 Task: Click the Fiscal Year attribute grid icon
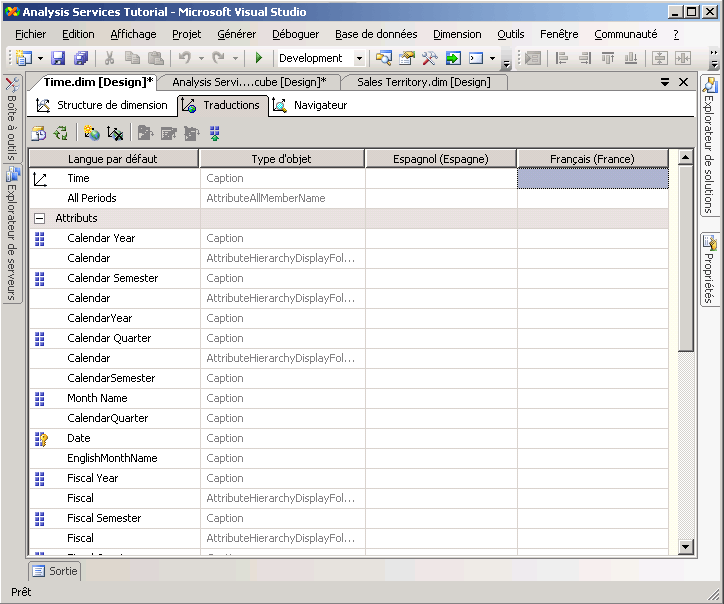[x=40, y=479]
